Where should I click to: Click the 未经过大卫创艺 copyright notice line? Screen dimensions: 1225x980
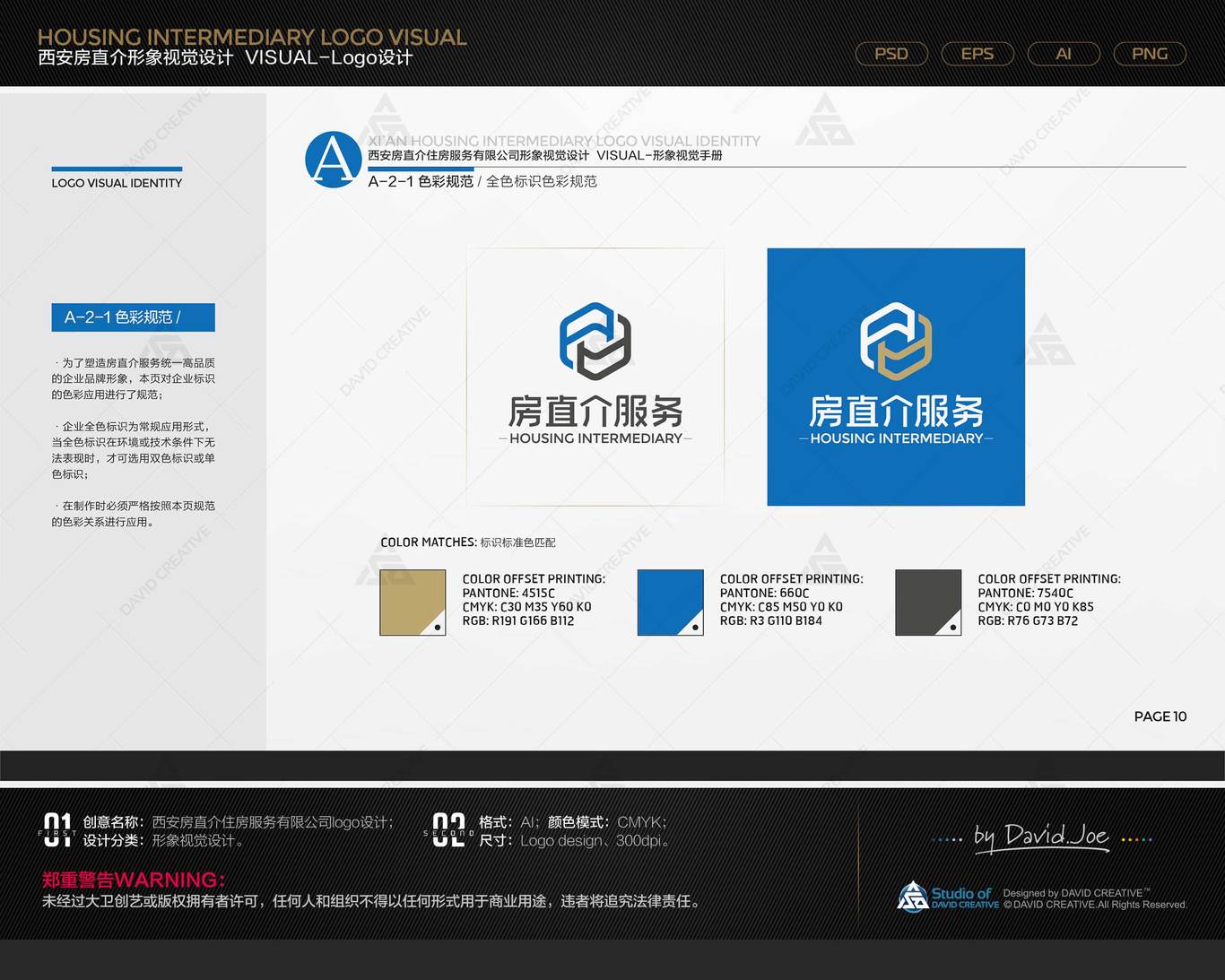[x=371, y=901]
